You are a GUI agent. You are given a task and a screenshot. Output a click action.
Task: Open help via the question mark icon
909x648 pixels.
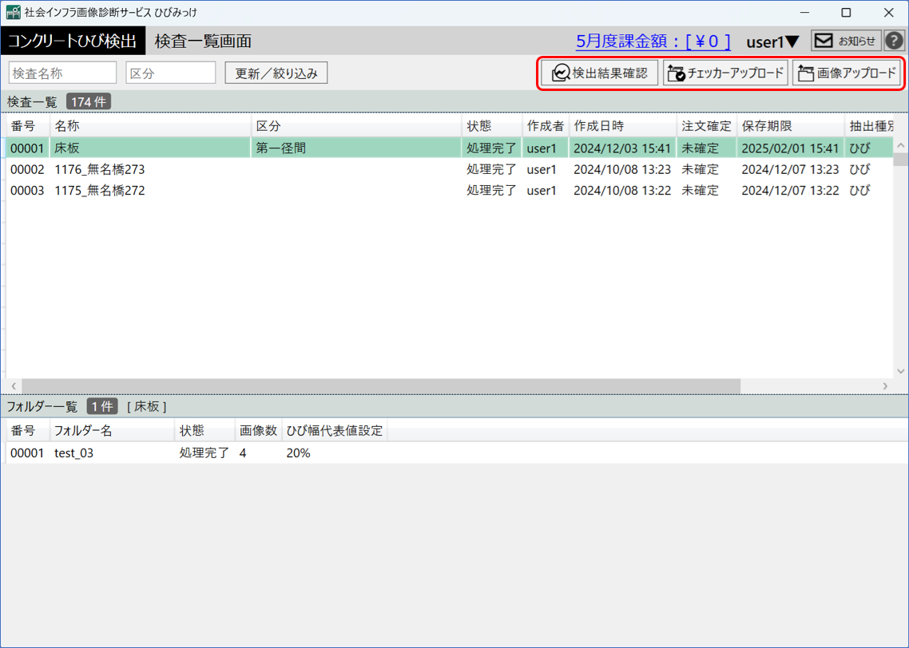point(894,41)
